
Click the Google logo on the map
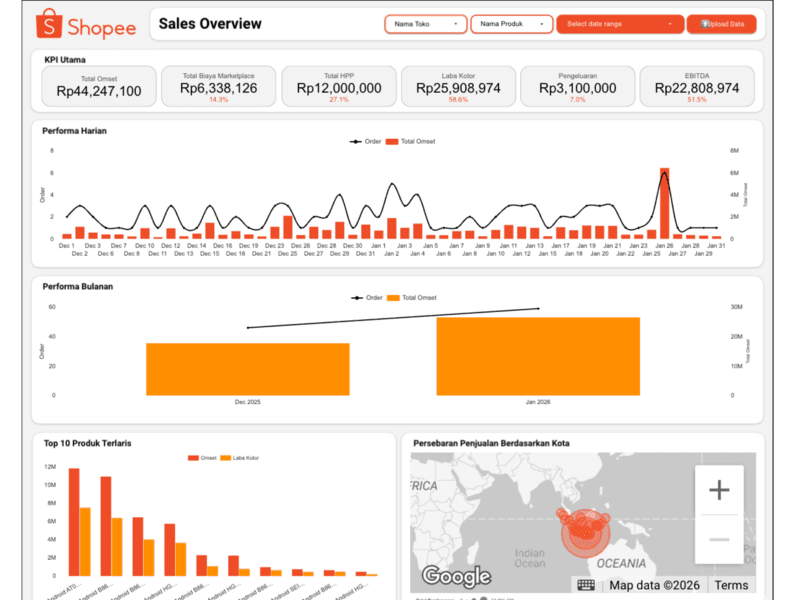tap(456, 576)
